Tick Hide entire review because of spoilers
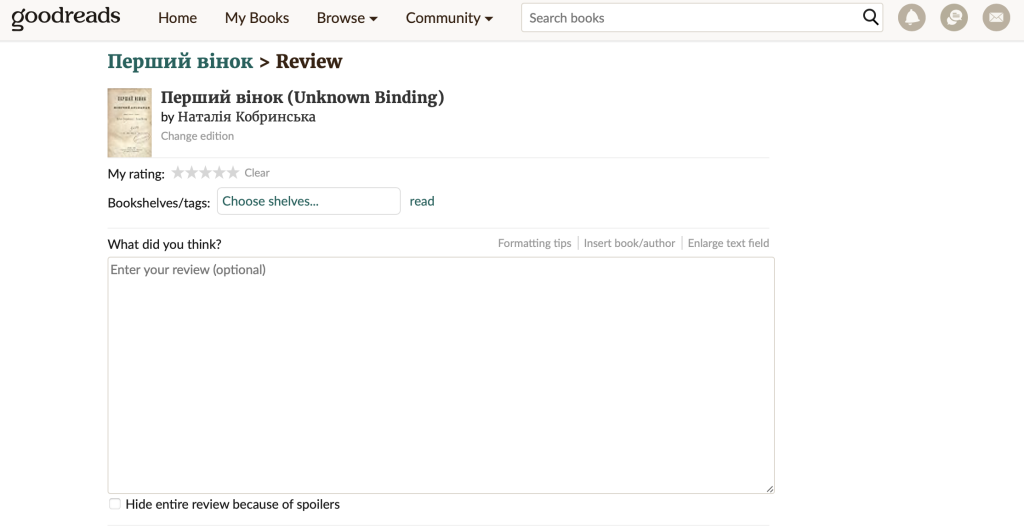 pos(115,504)
